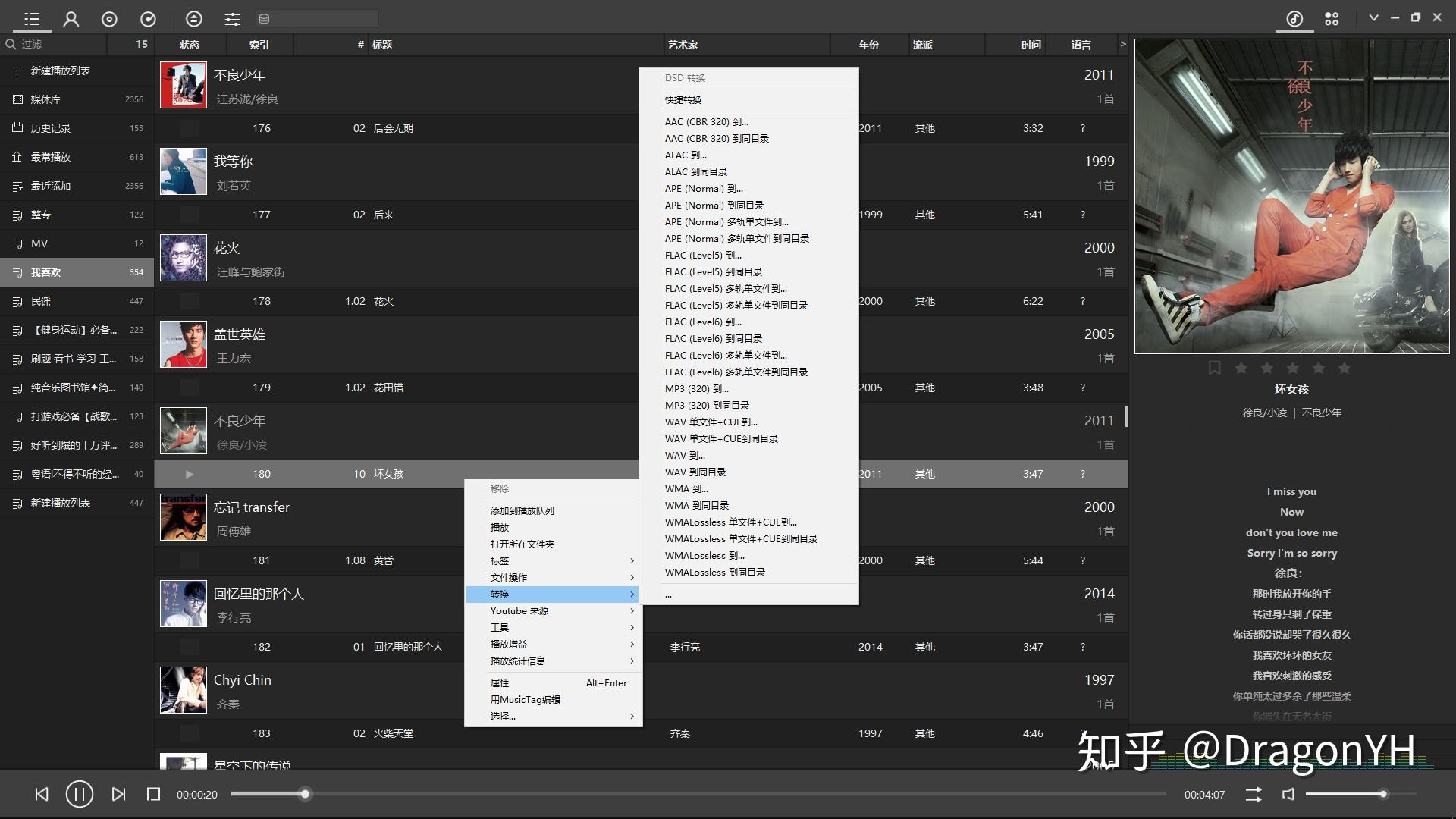
Task: Open the grid layout view icon
Action: tap(1332, 18)
